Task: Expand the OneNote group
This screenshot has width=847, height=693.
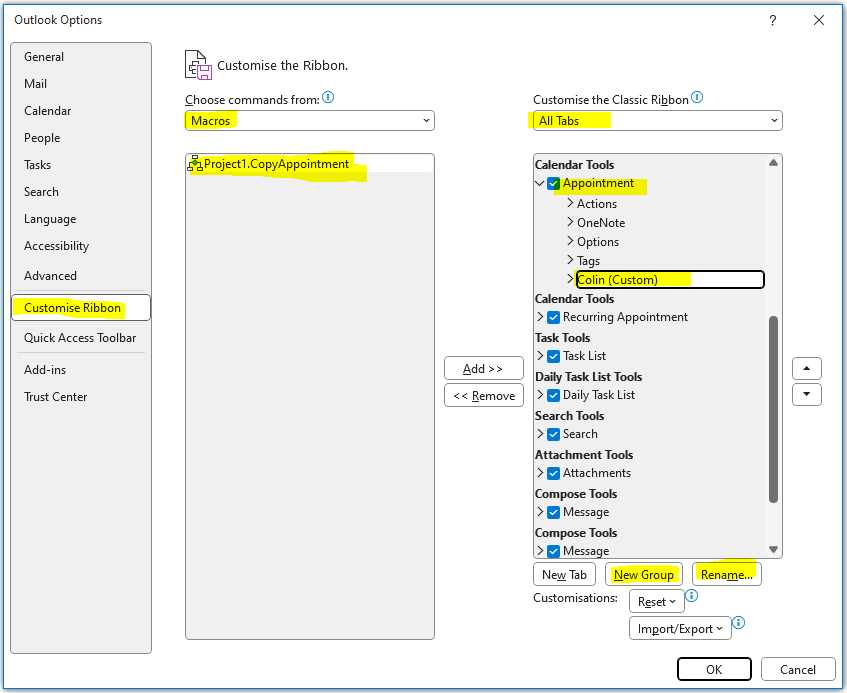Action: pos(570,222)
